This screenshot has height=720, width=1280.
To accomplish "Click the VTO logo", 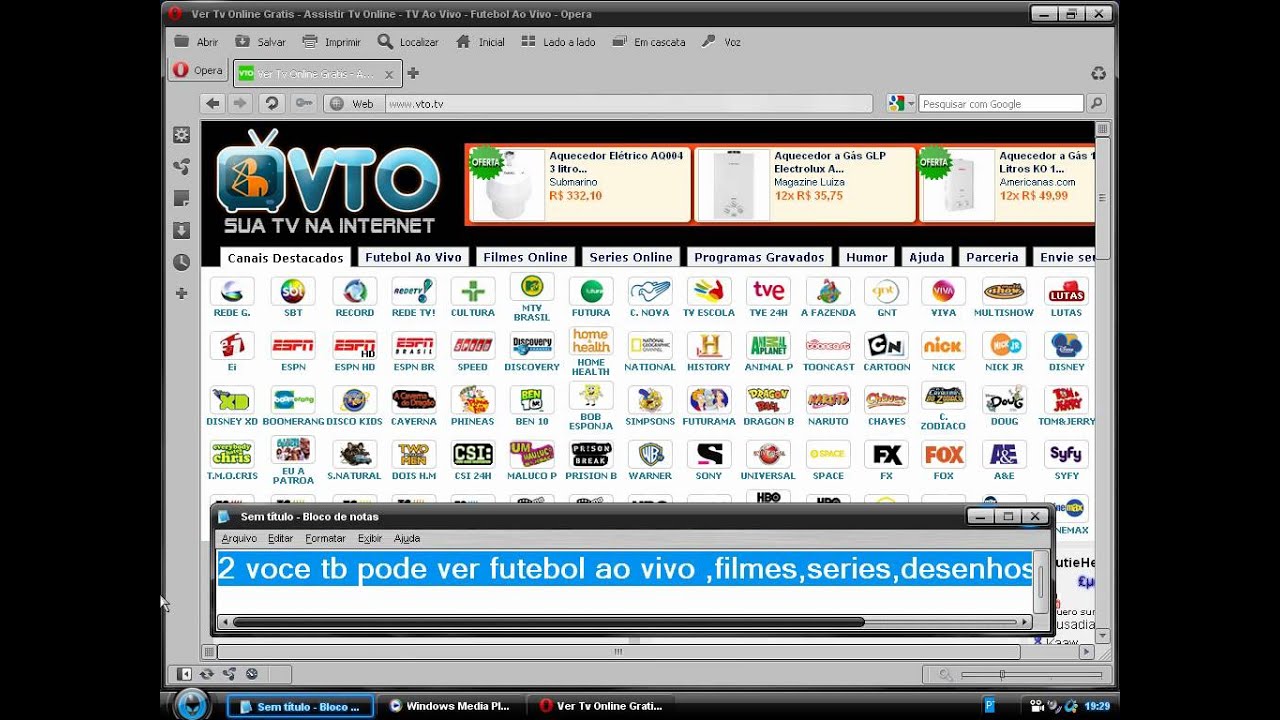I will click(x=328, y=181).
